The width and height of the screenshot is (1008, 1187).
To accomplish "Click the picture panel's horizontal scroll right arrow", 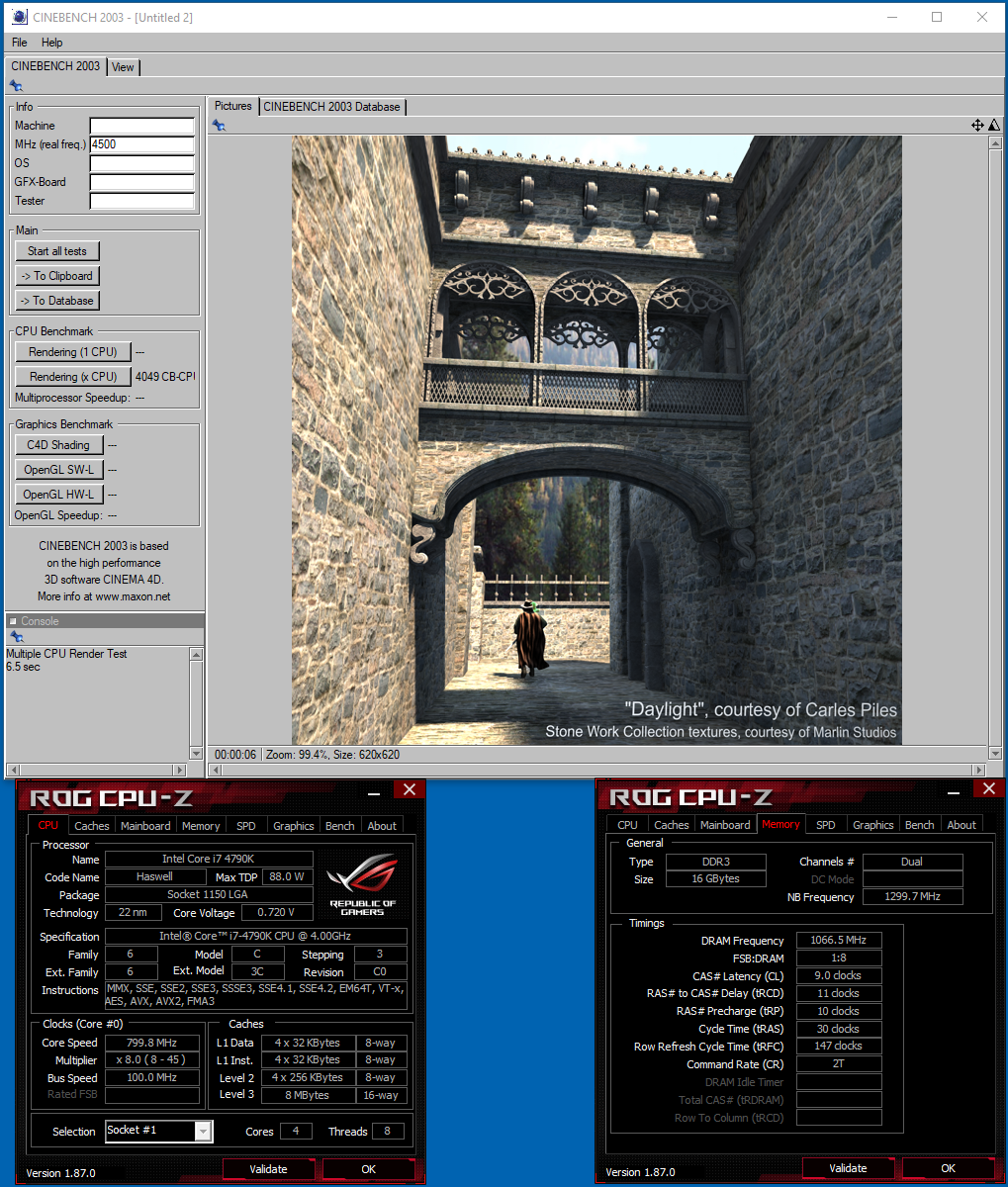I will tap(980, 770).
